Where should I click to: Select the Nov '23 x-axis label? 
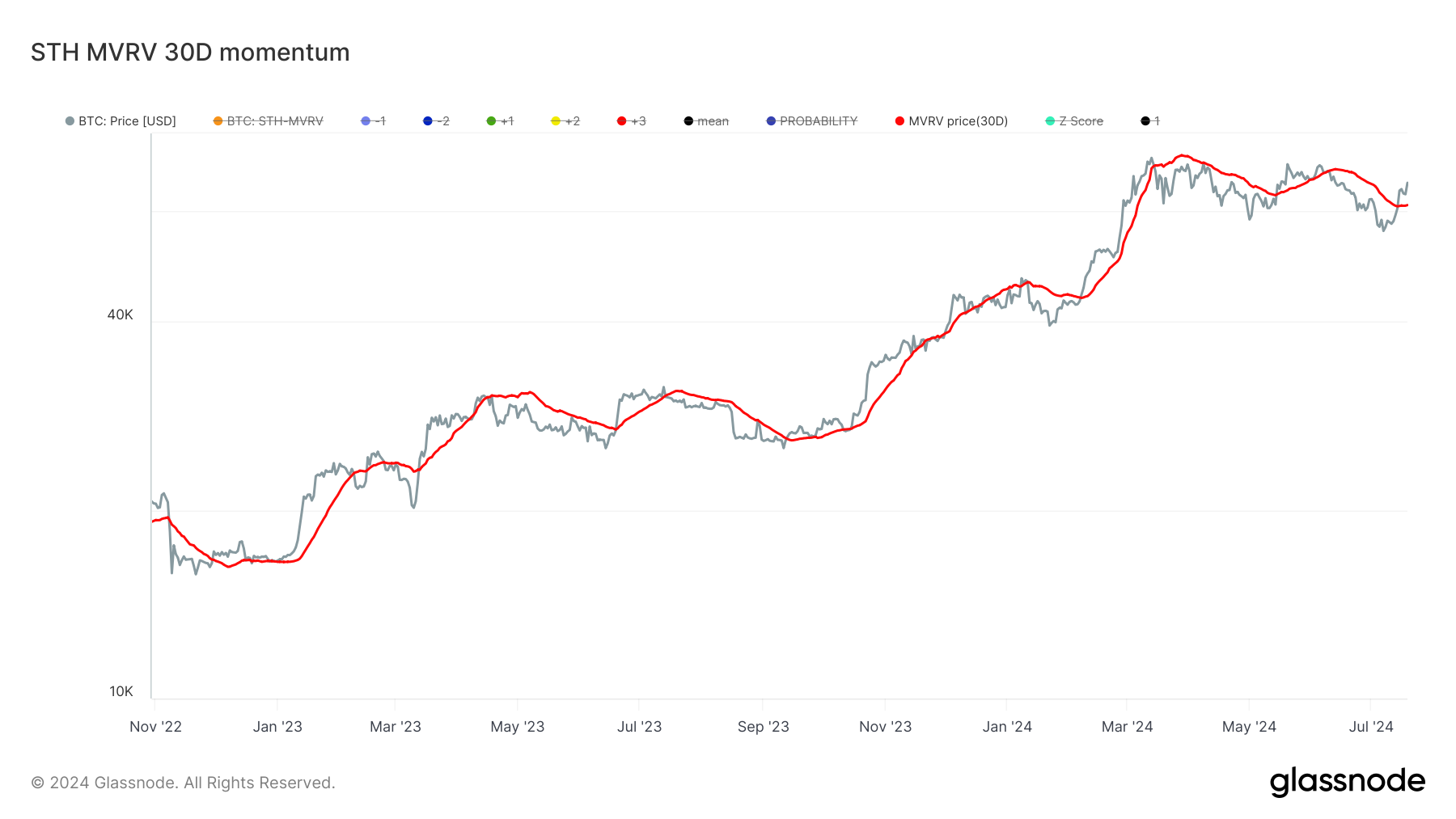tap(885, 727)
